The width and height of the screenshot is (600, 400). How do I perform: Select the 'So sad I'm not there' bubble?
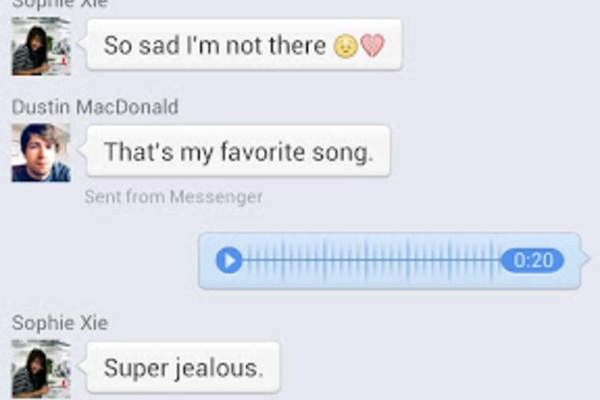coord(244,45)
